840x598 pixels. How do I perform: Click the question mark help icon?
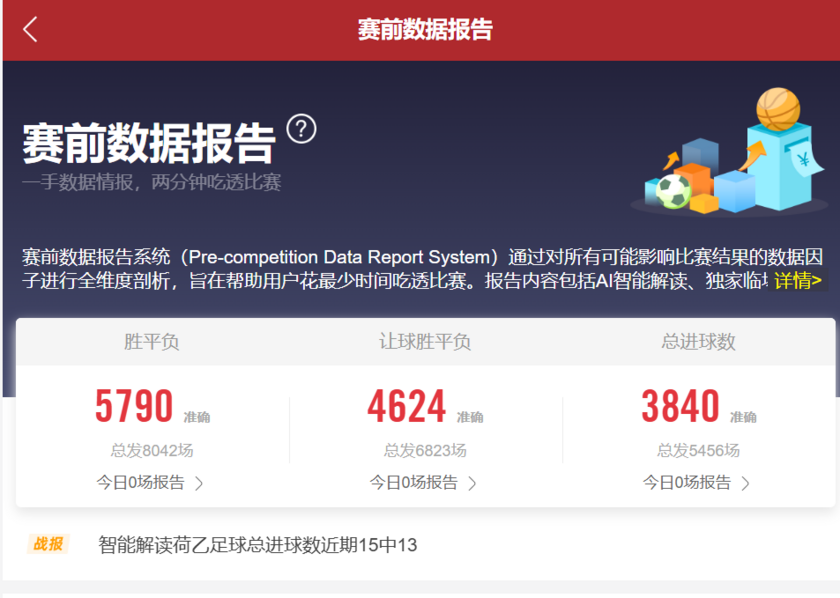(x=301, y=129)
